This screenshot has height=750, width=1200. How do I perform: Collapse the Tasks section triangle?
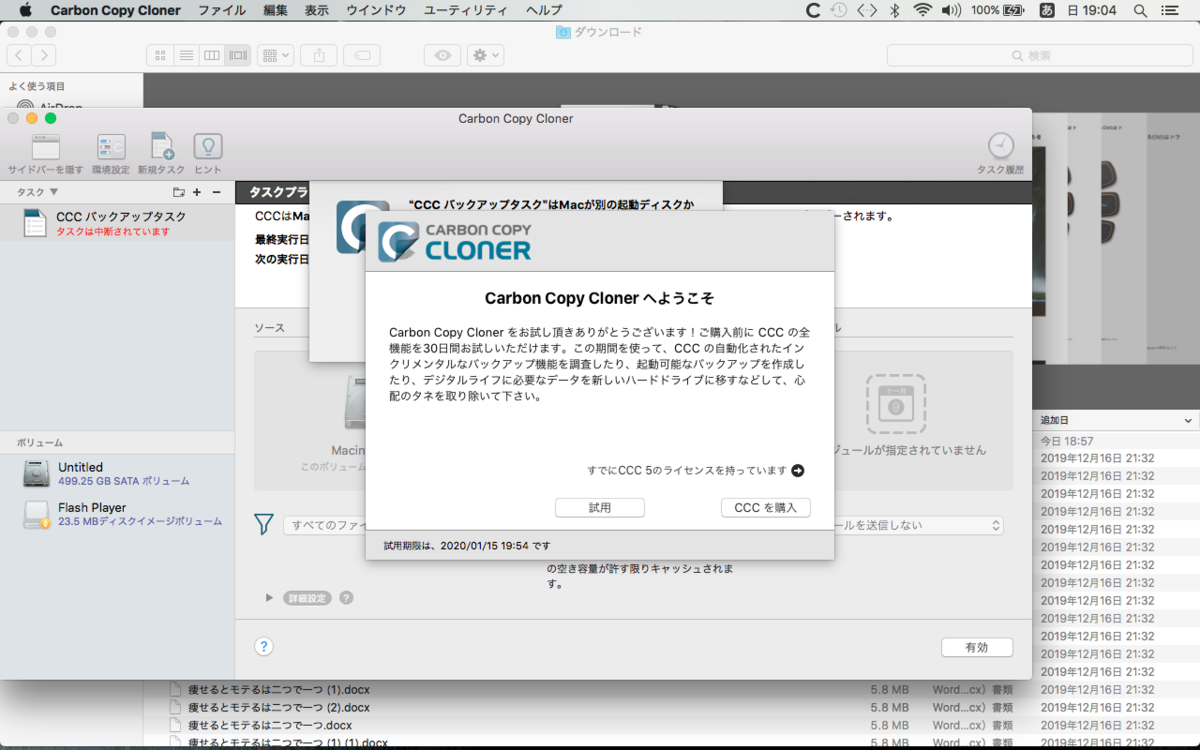(x=53, y=192)
